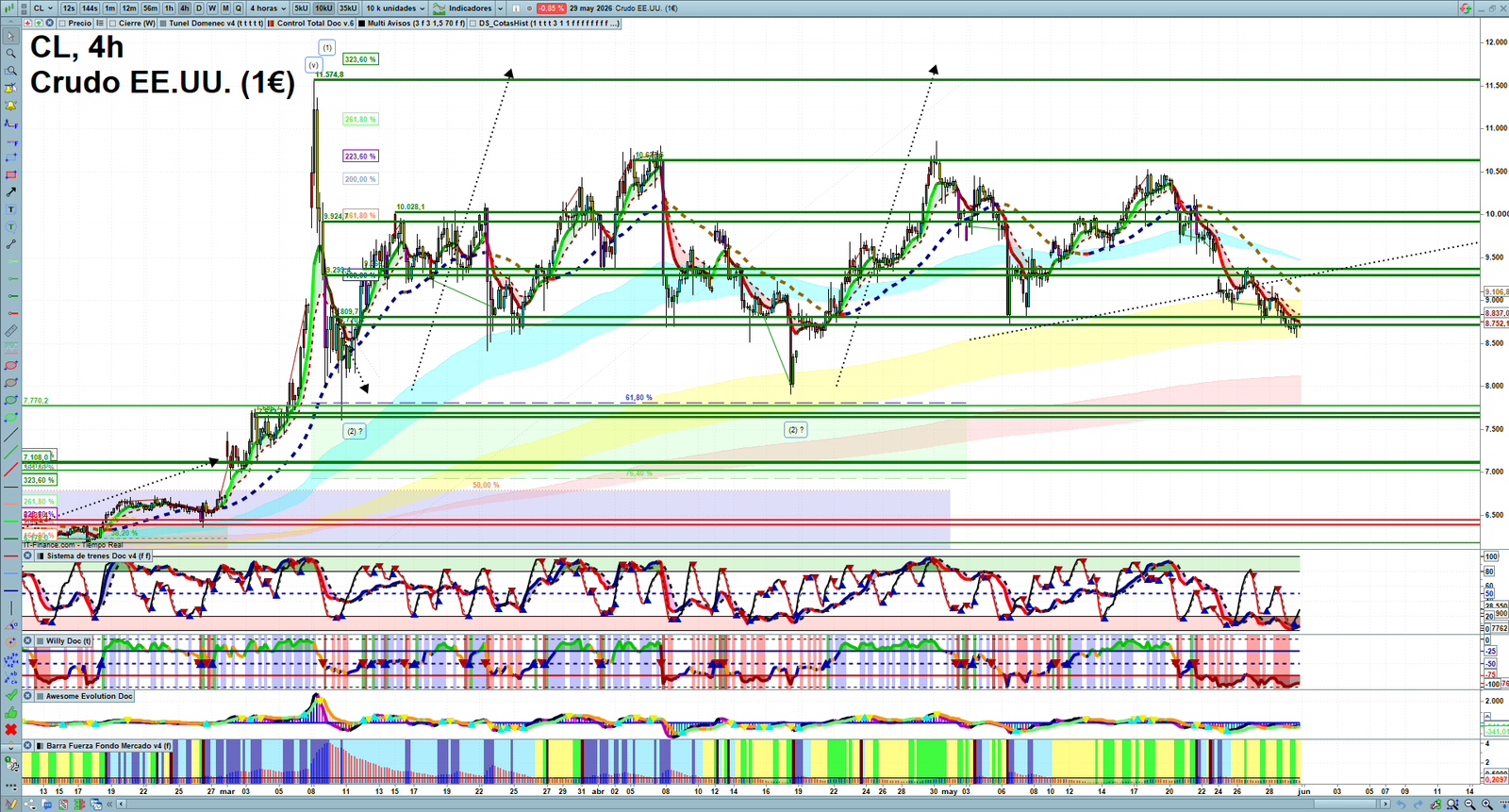1509x812 pixels.
Task: Select the D daily timeframe tab
Action: pyautogui.click(x=199, y=8)
